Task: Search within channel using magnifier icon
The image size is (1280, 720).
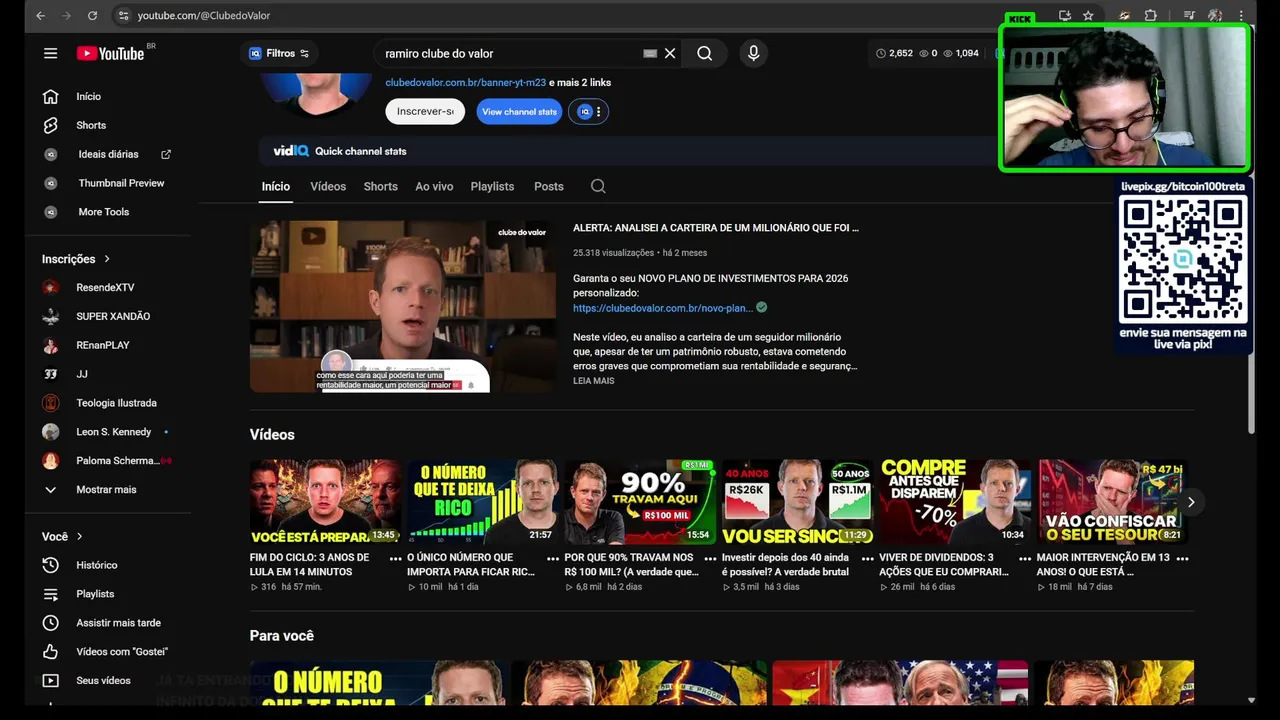Action: (598, 186)
